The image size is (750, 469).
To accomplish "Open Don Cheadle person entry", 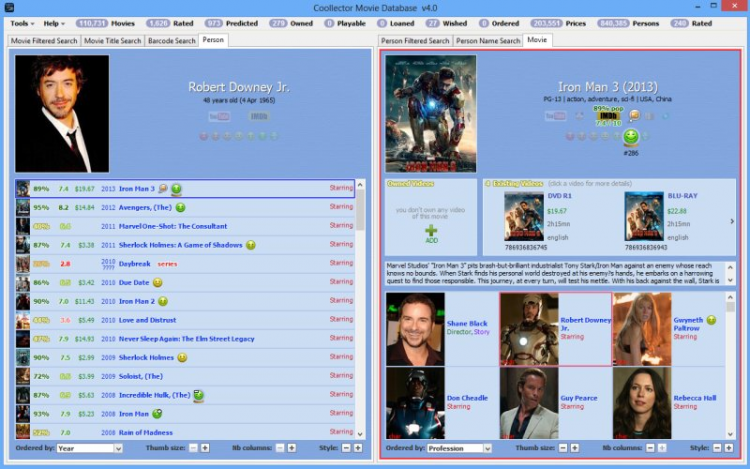I will click(x=442, y=403).
